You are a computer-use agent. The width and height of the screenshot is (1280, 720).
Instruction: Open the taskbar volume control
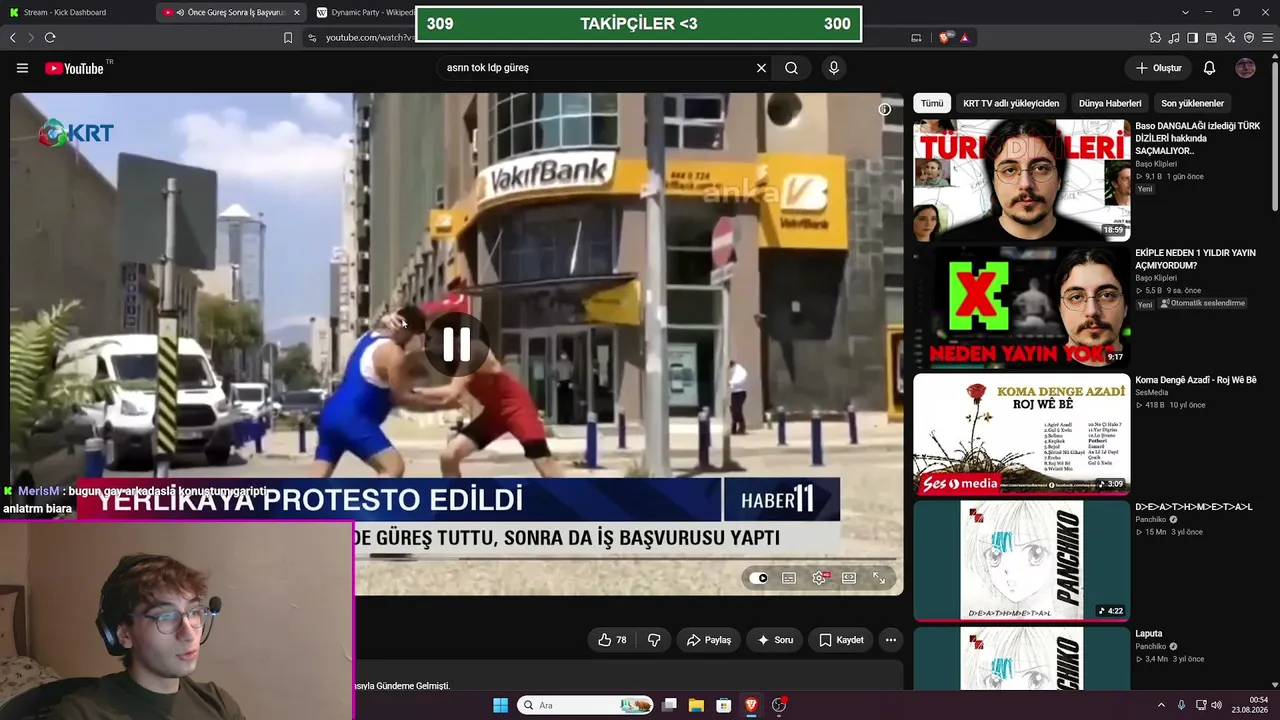1216,705
